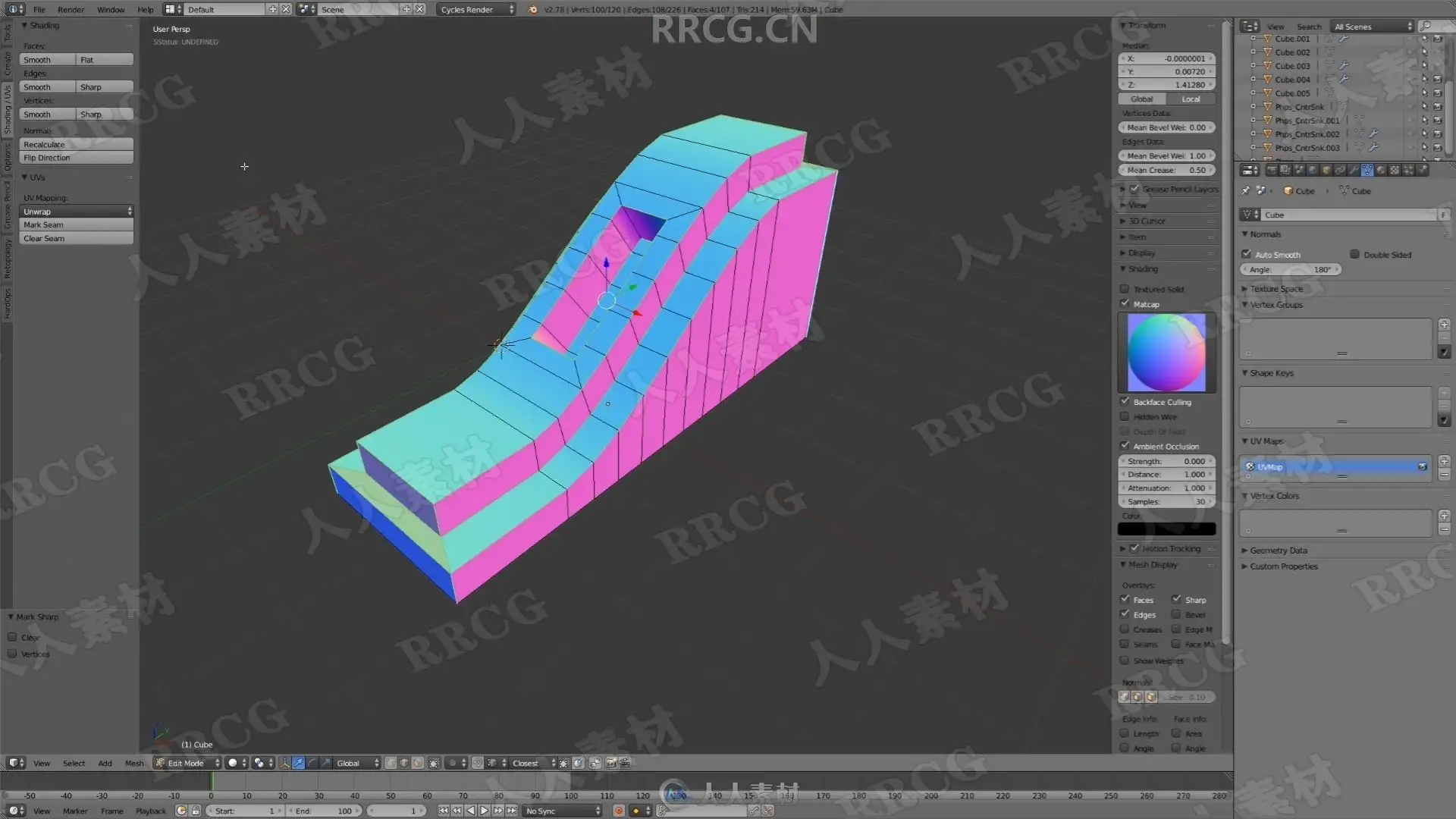Click the Recalculate normals button
Screen dimensions: 1456x819
(76, 144)
